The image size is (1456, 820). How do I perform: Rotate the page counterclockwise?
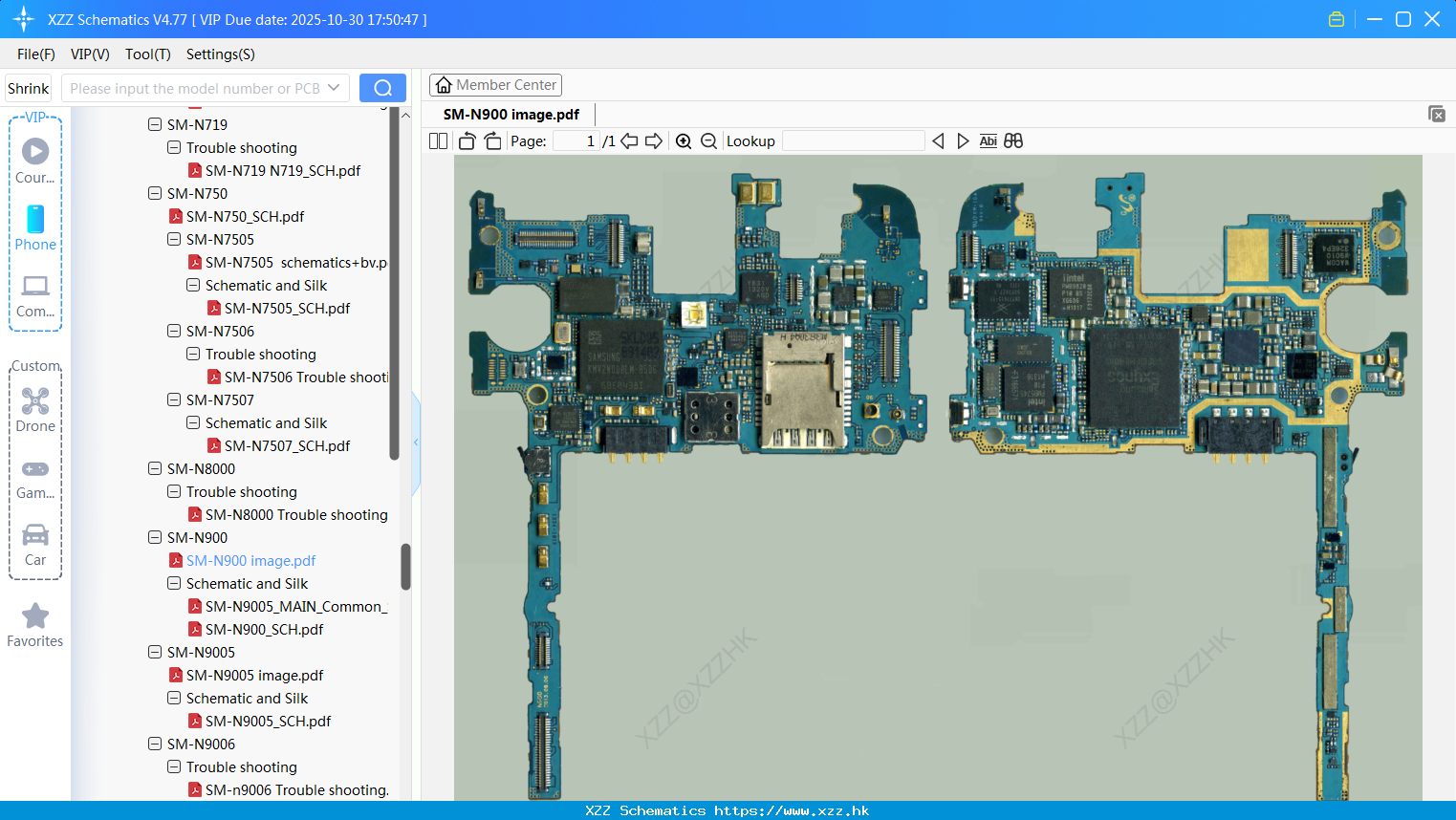[467, 140]
